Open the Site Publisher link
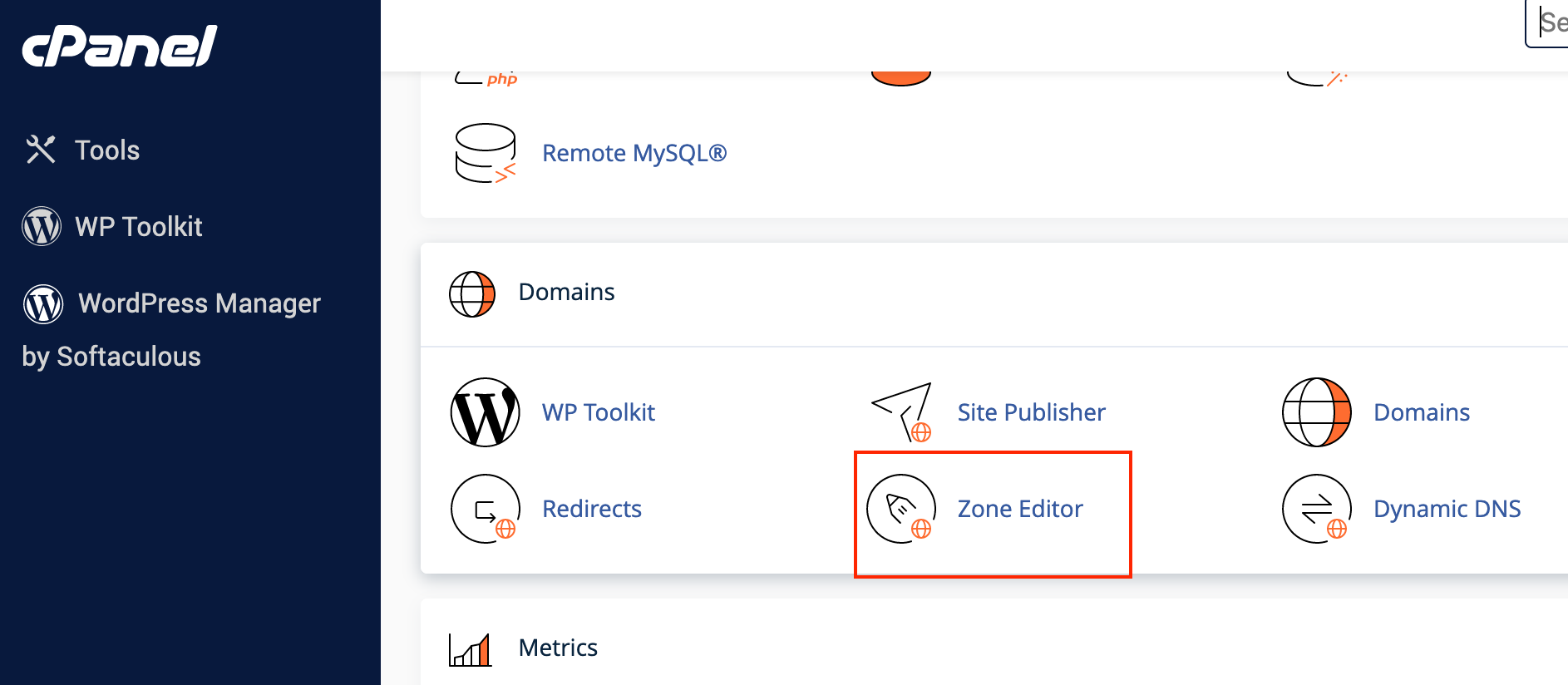Screen dimensions: 1568x685 tap(1031, 412)
